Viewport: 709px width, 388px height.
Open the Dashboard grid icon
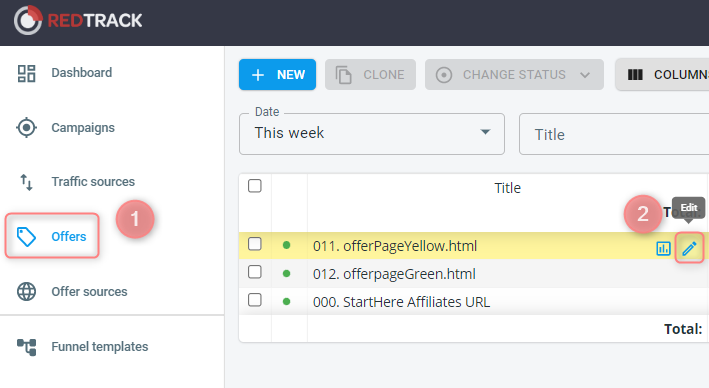26,73
